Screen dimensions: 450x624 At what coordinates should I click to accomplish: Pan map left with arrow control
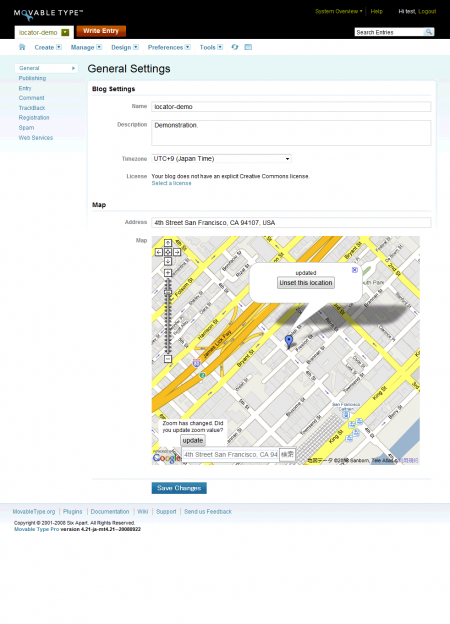159,252
